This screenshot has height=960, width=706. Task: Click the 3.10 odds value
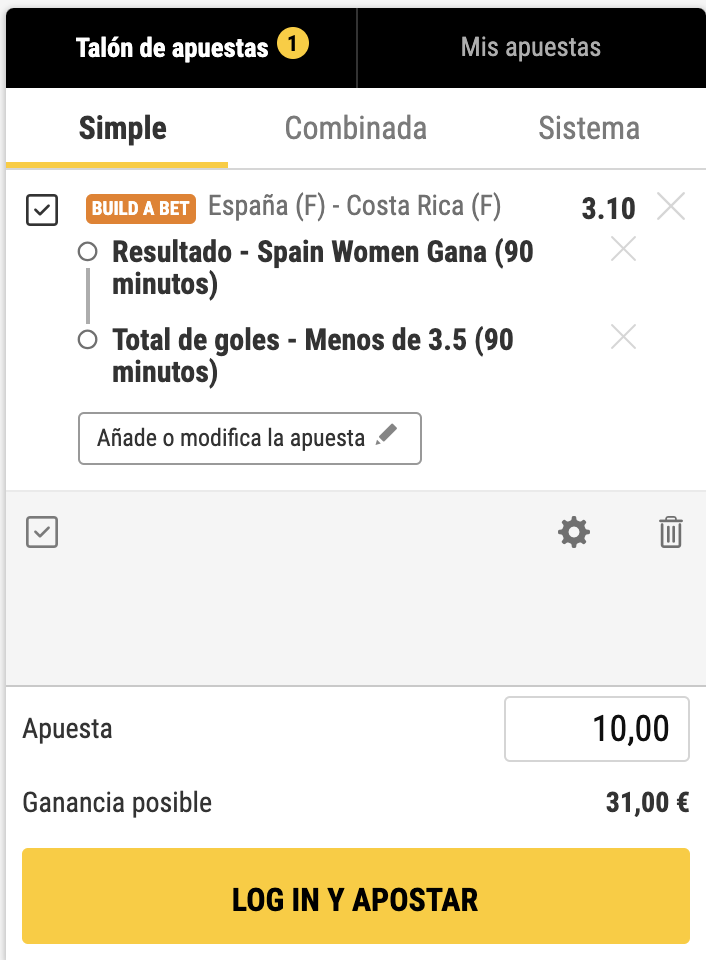coord(608,209)
